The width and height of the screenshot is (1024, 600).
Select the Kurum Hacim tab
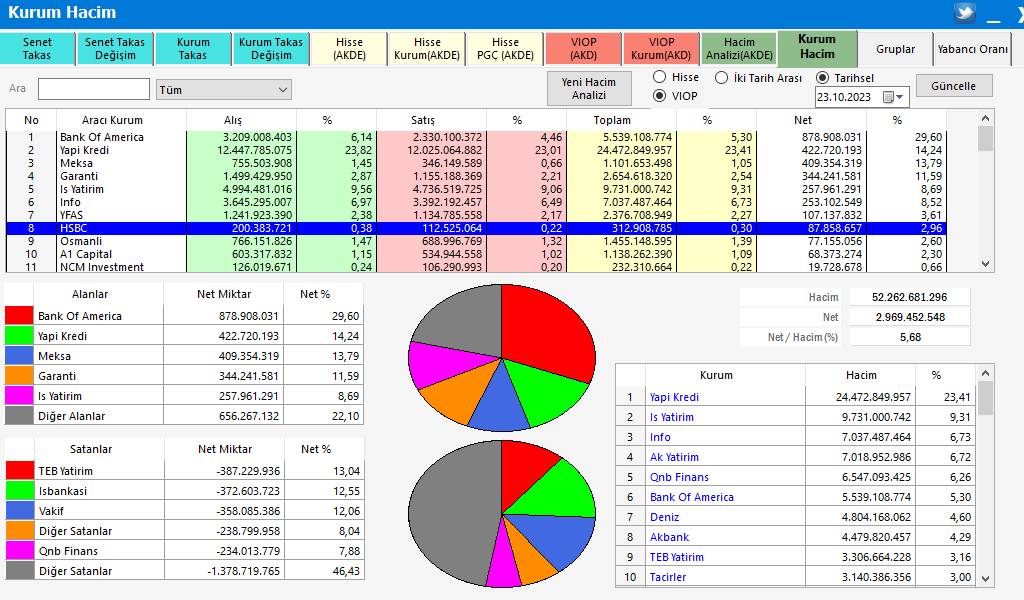tap(817, 48)
